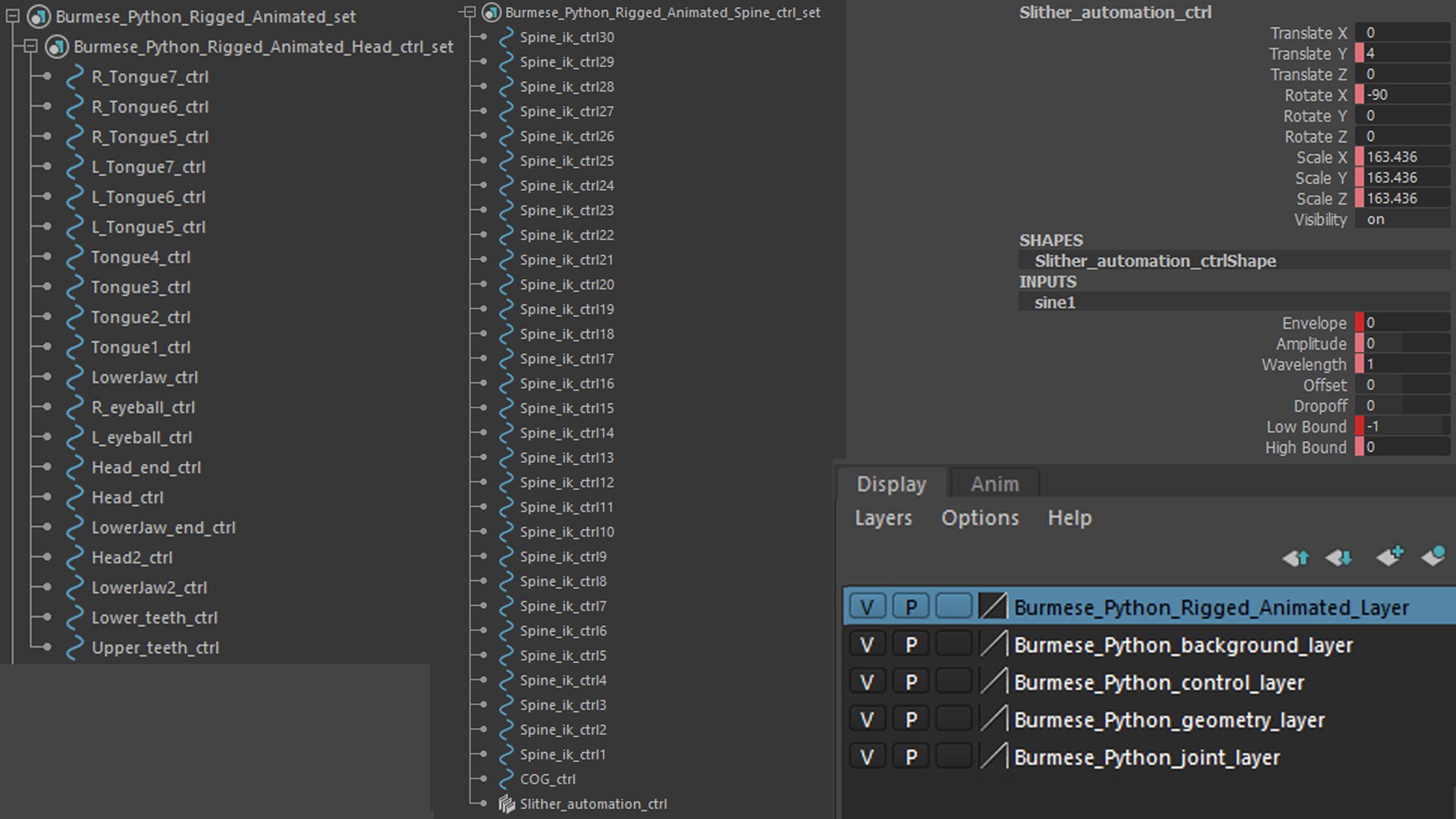Click color swatch of Burmese_Python_joint_layer

[x=993, y=757]
